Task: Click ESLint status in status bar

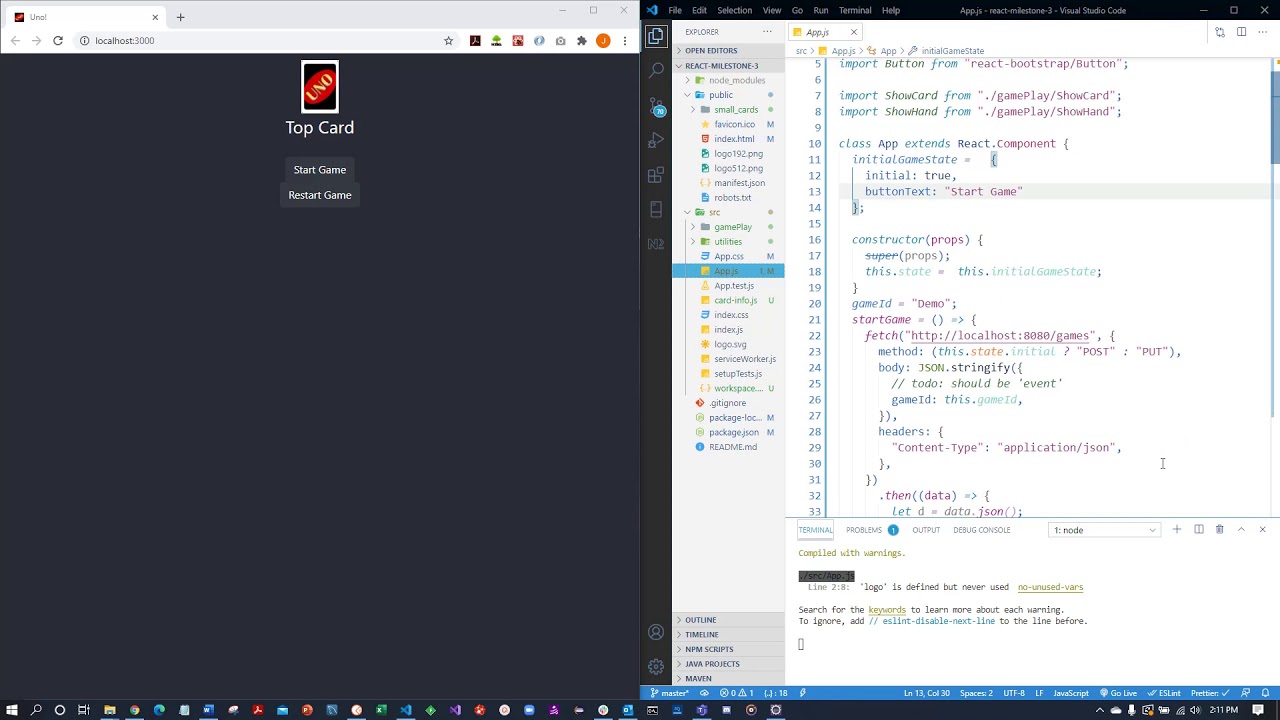Action: pos(1164,693)
